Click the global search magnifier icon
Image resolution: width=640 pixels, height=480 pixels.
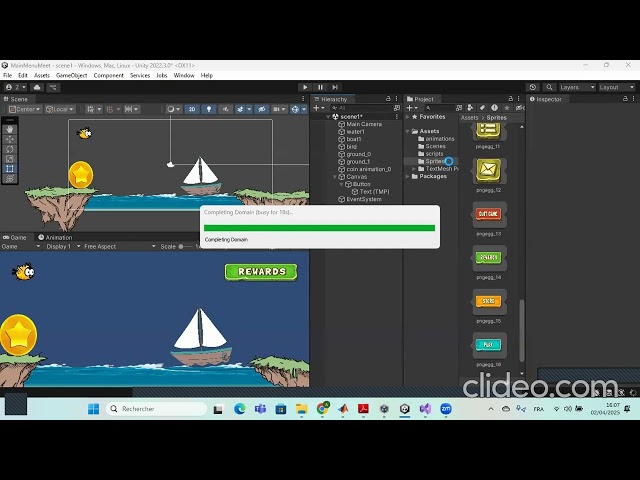pyautogui.click(x=549, y=87)
